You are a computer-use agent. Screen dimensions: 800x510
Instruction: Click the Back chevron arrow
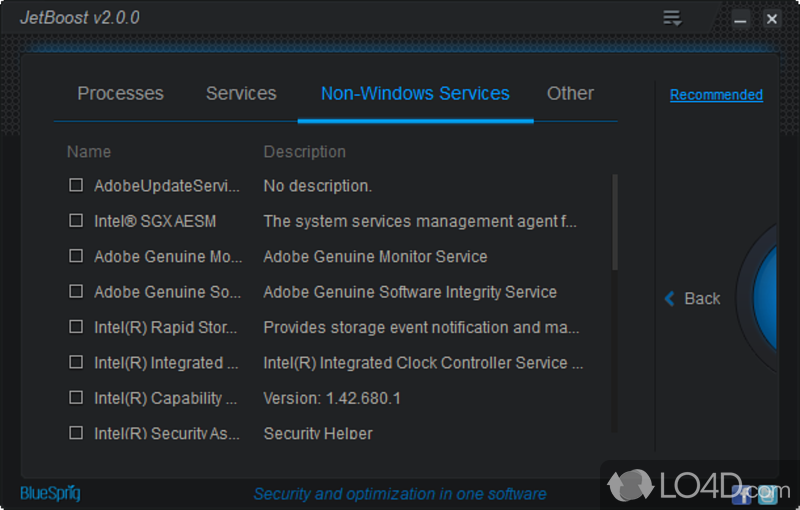pyautogui.click(x=670, y=298)
